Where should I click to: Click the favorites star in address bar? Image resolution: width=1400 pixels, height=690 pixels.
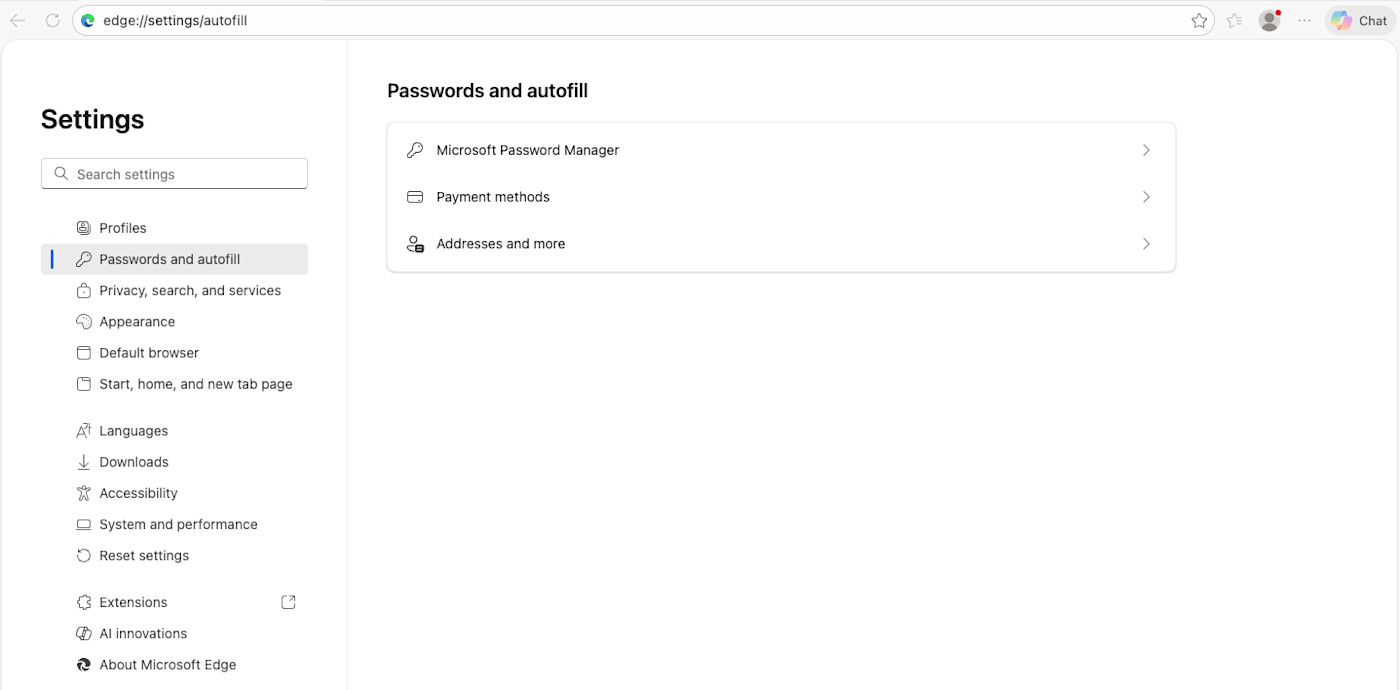(x=1199, y=20)
